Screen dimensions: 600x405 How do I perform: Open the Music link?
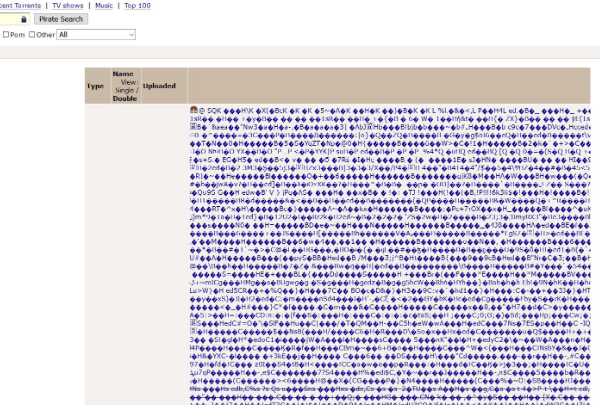tap(104, 6)
